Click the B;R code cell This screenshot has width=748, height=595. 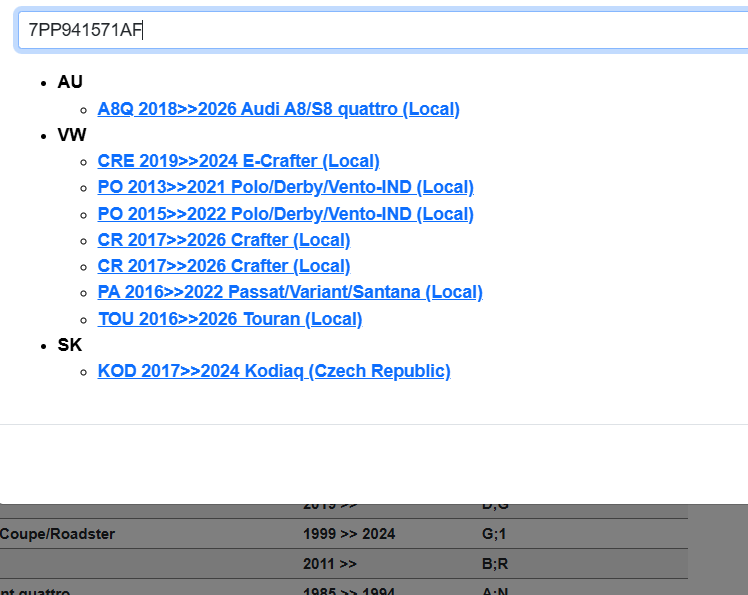tap(496, 564)
